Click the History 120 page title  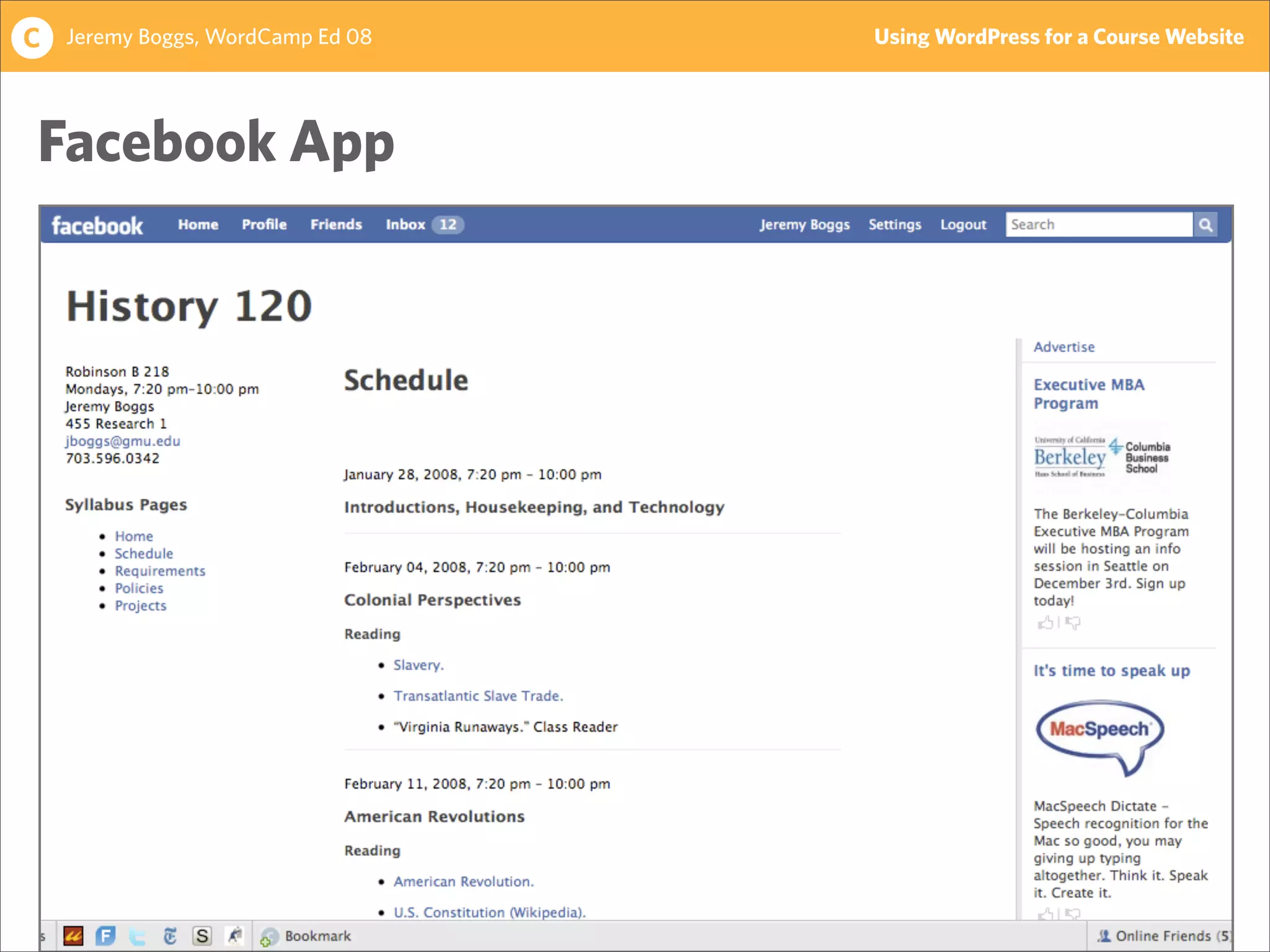(x=189, y=307)
